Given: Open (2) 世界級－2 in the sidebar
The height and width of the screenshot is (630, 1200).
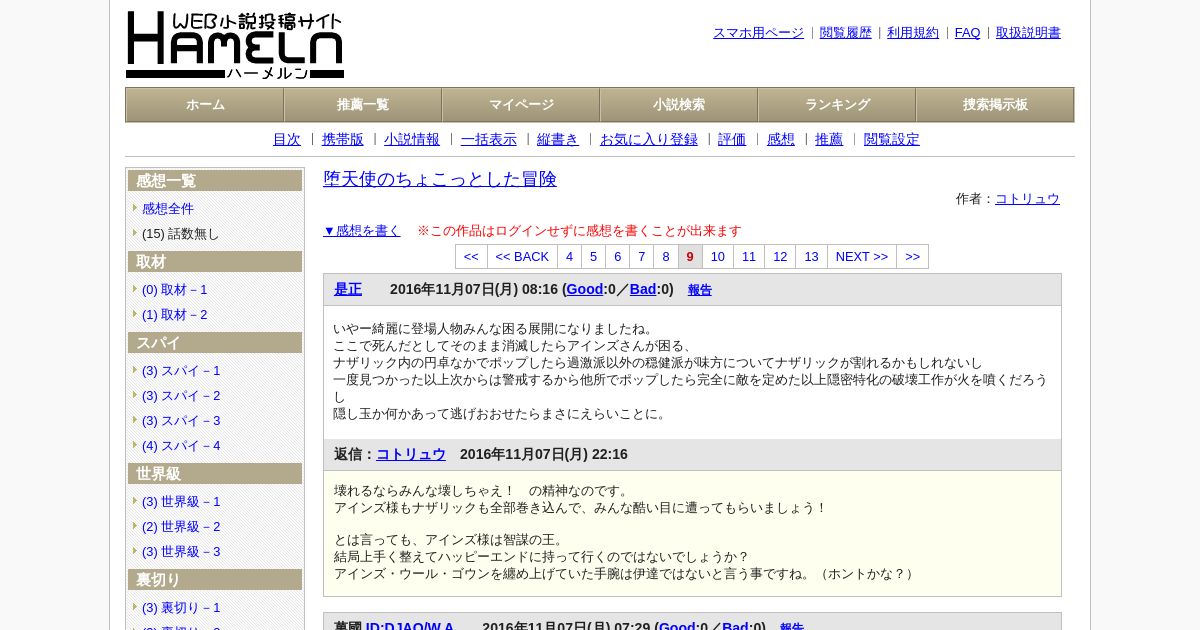Looking at the screenshot, I should coord(181,527).
